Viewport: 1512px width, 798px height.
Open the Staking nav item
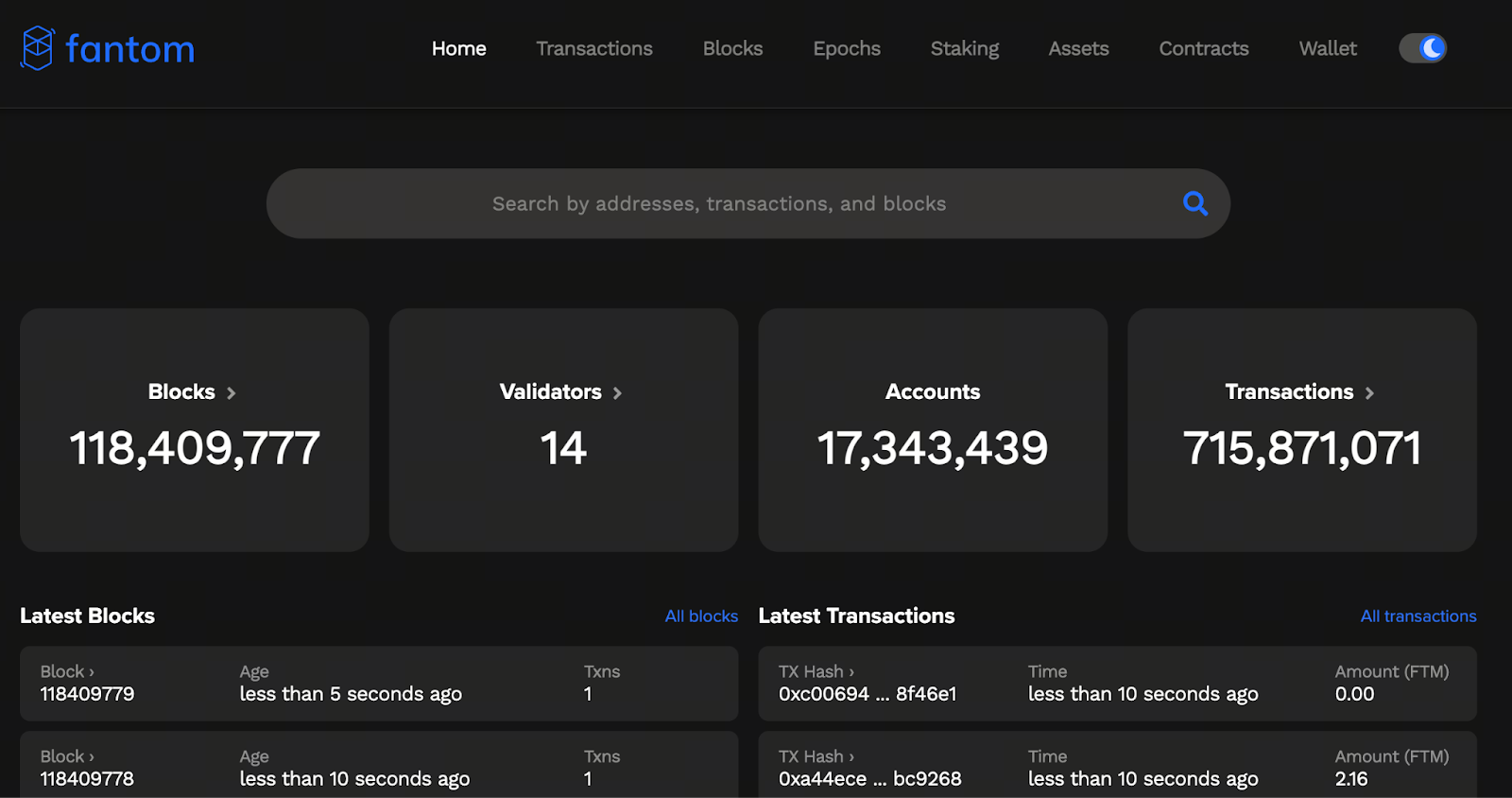point(965,48)
